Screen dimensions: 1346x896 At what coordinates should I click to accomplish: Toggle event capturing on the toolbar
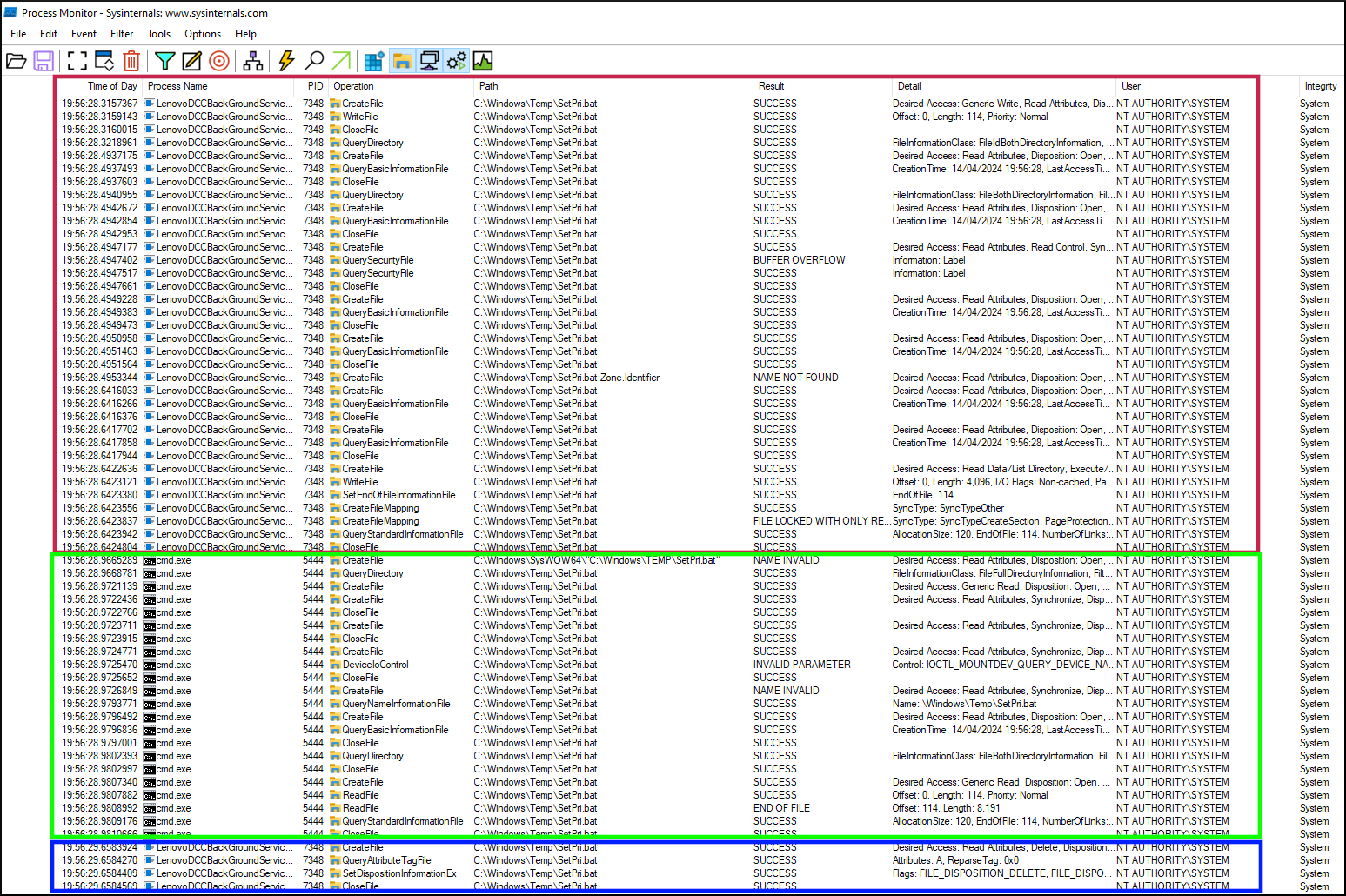(77, 61)
